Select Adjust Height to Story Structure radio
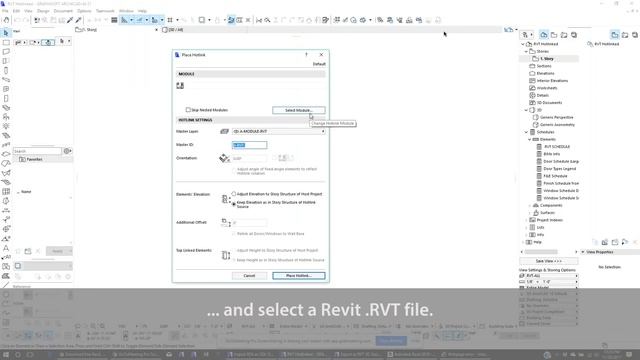Viewport: 640px width, 360px height. (234, 250)
